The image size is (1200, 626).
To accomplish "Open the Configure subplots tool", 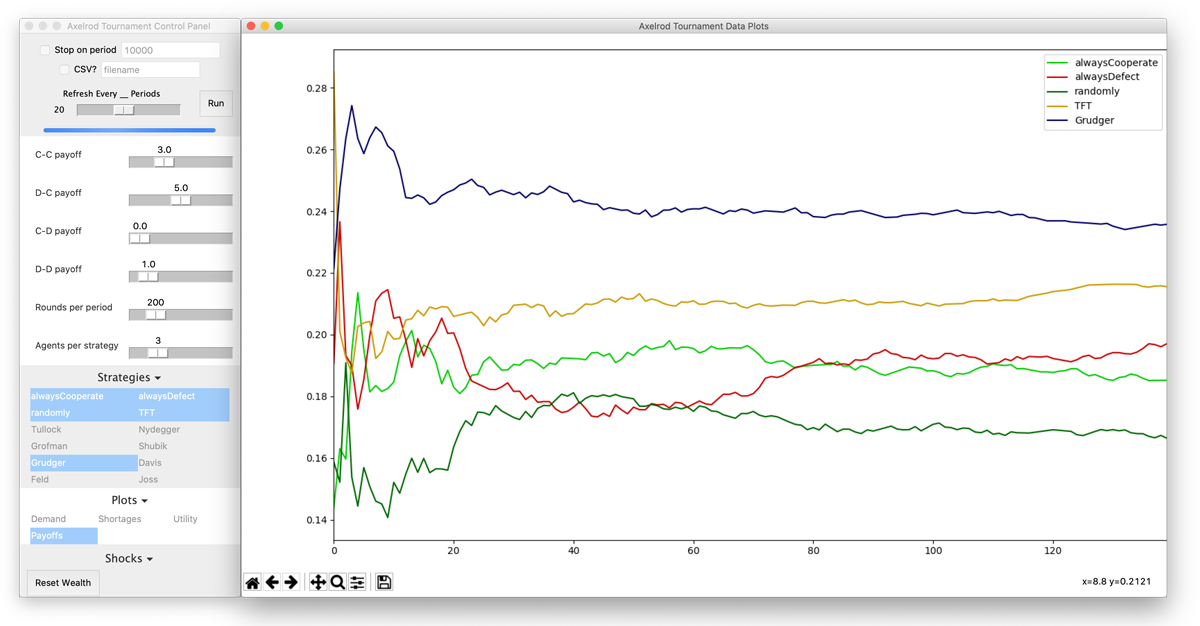I will (357, 582).
